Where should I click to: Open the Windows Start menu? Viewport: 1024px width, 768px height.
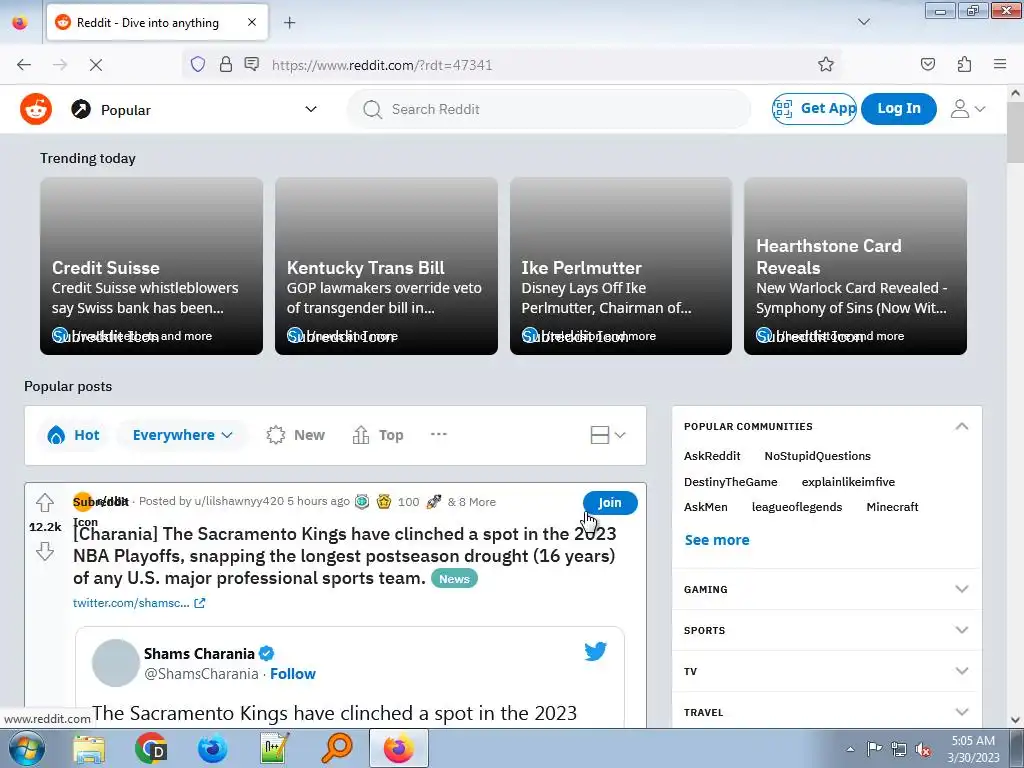(x=27, y=748)
